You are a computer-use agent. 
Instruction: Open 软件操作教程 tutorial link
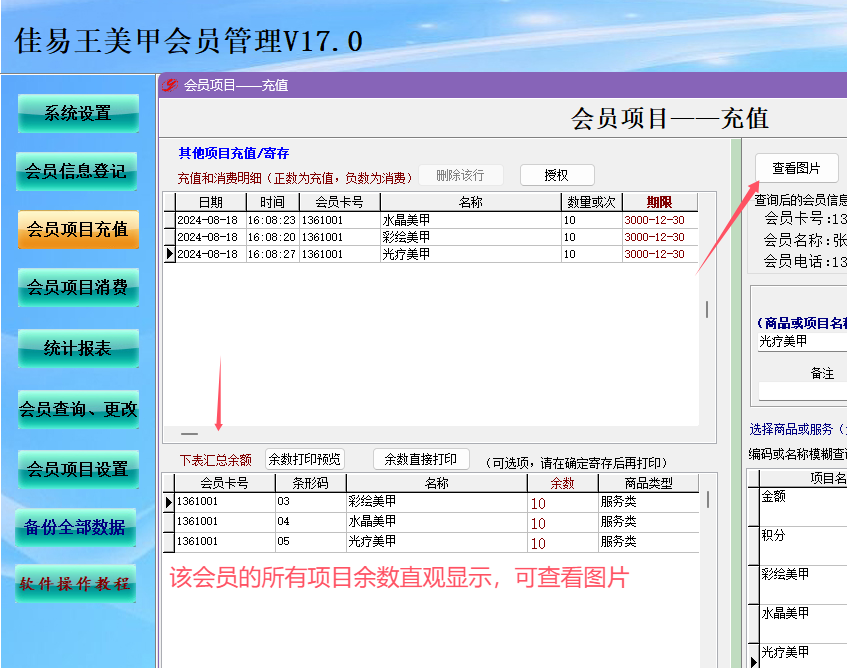75,584
